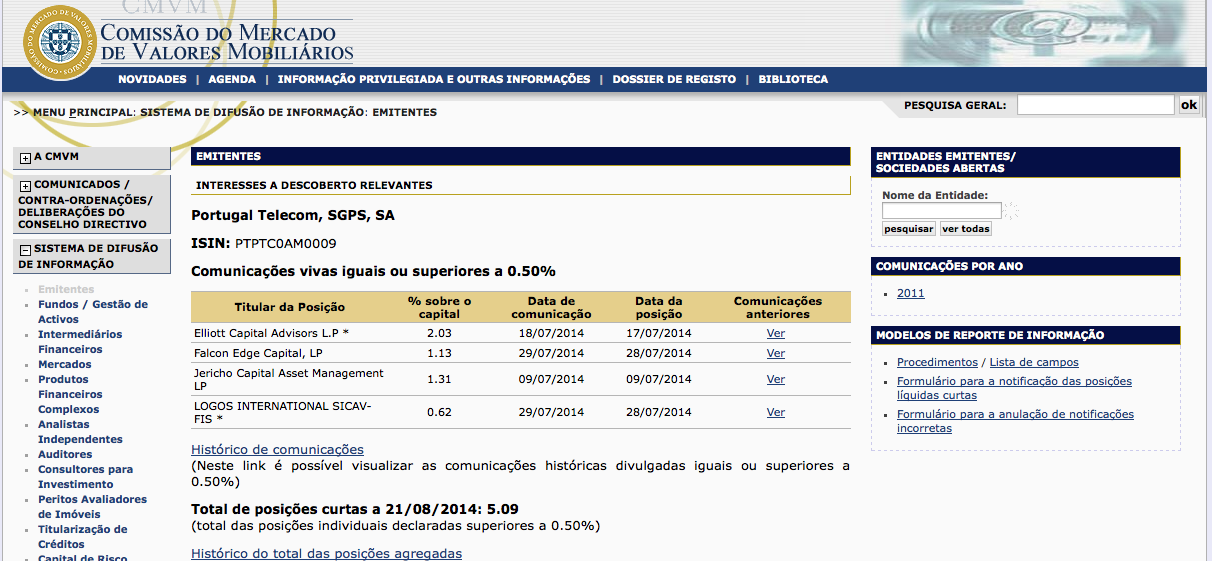The height and width of the screenshot is (561, 1212).
Task: Click Ver for Falcon Edge Capital, LP
Action: point(776,353)
